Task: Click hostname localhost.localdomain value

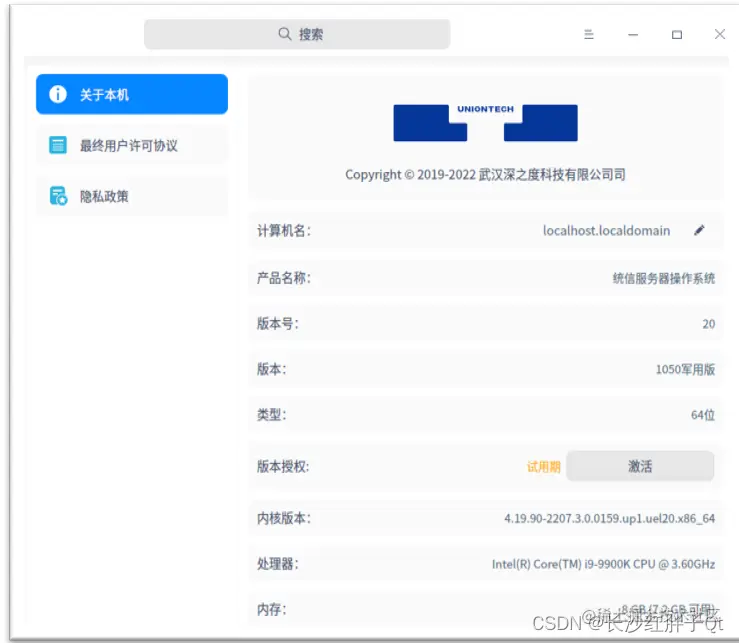Action: [607, 231]
